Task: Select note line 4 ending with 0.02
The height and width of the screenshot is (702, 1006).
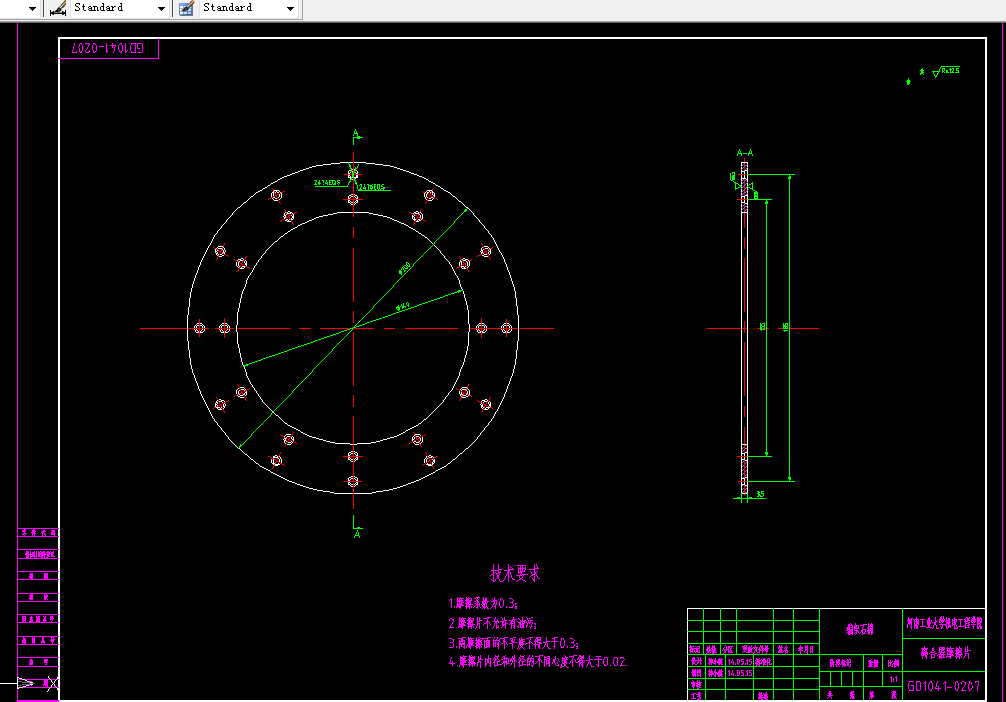Action: (x=538, y=662)
